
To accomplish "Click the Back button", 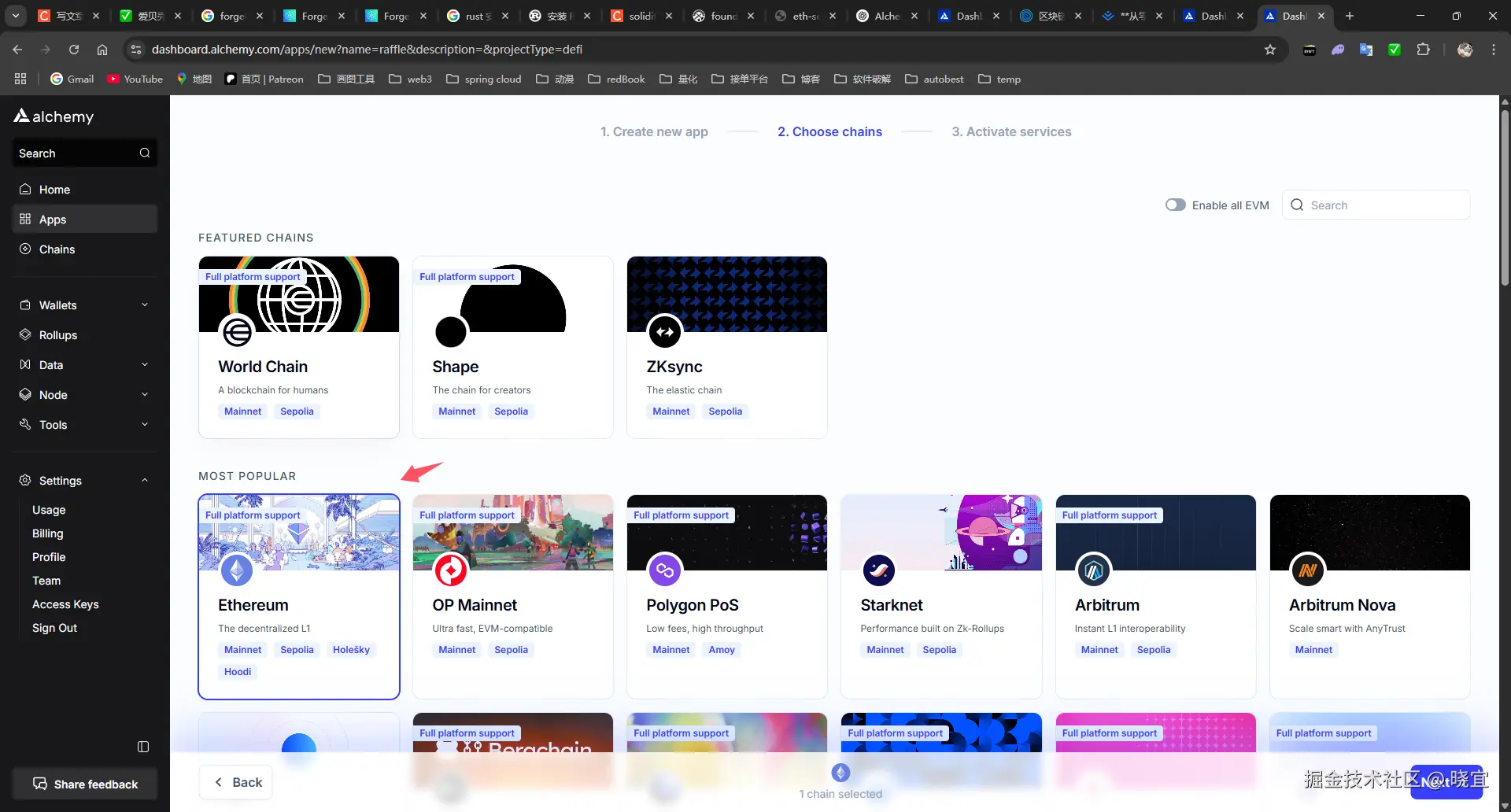I will pyautogui.click(x=236, y=782).
